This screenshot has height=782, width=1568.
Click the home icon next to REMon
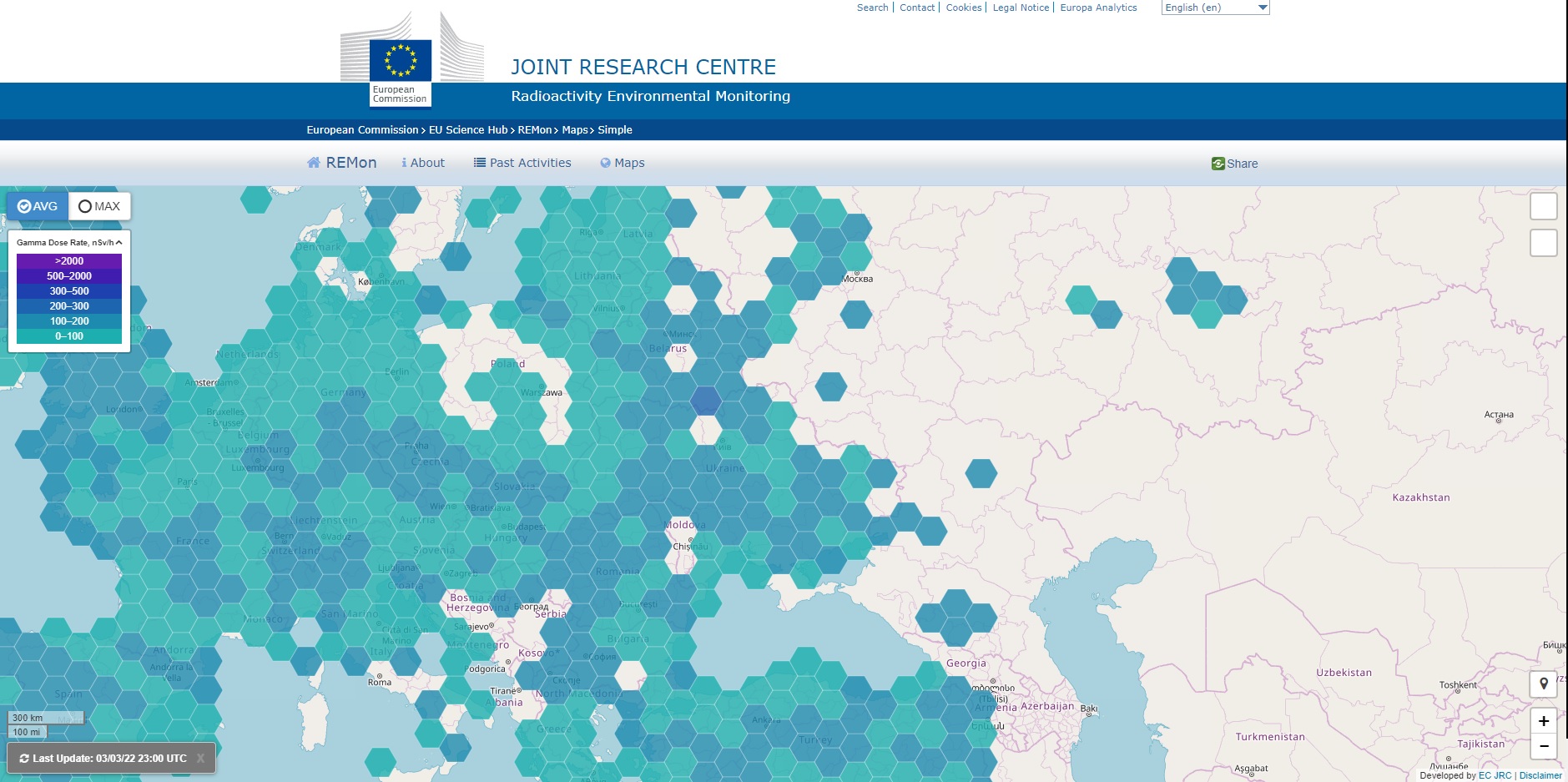(x=314, y=163)
